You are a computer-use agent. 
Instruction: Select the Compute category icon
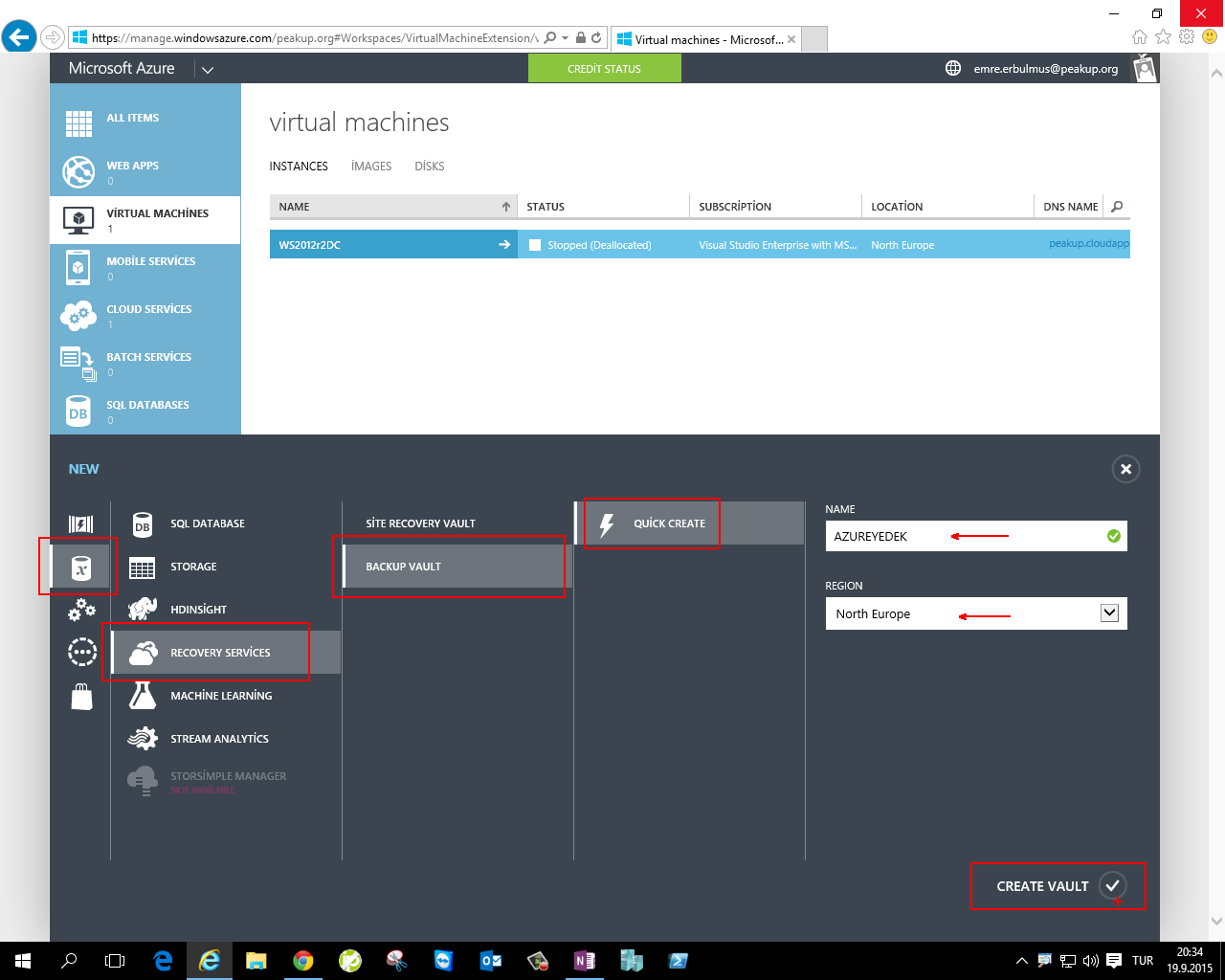pyautogui.click(x=81, y=523)
